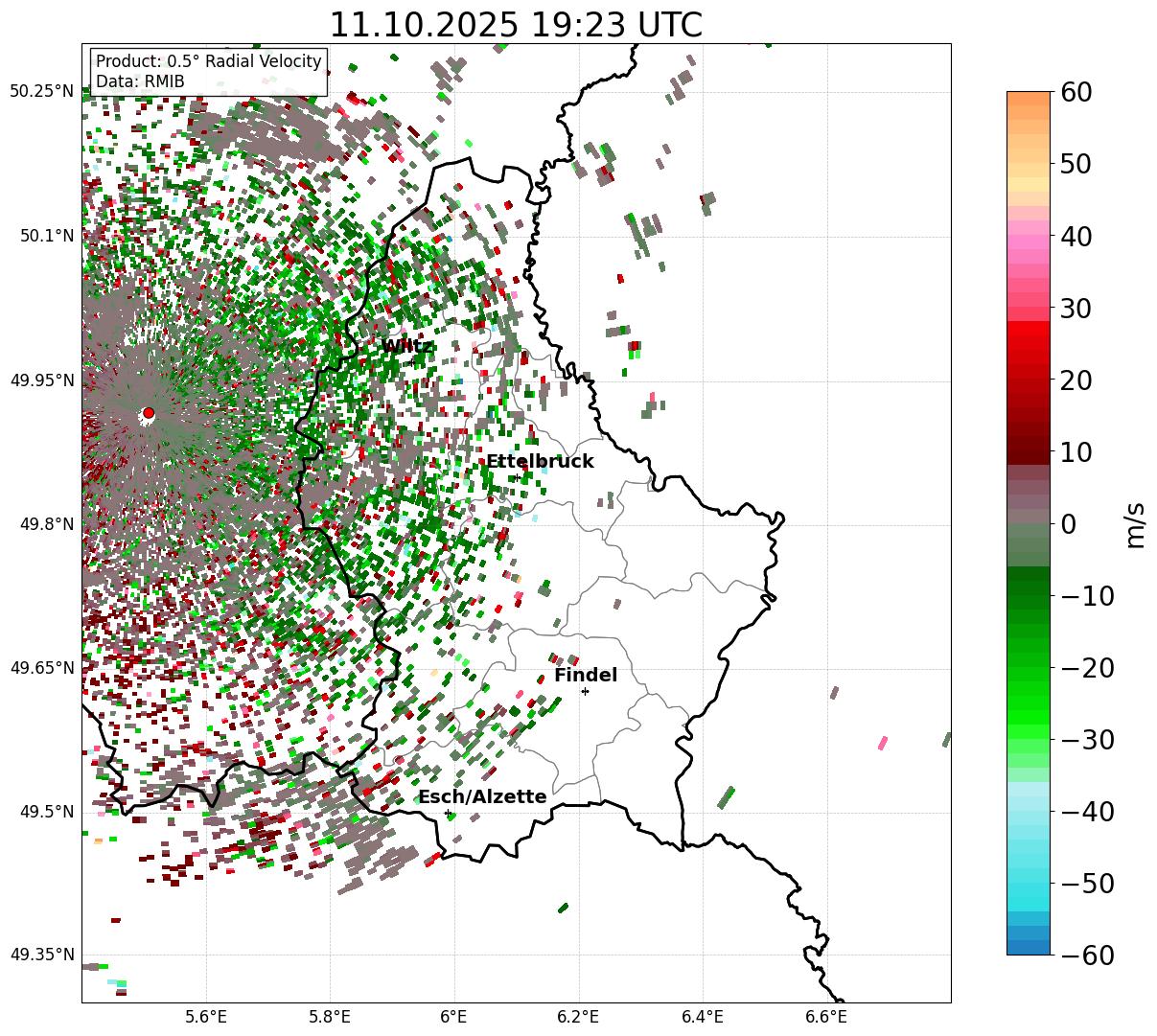Click the Wiltz city label
The height and width of the screenshot is (1036, 1157).
tap(406, 346)
